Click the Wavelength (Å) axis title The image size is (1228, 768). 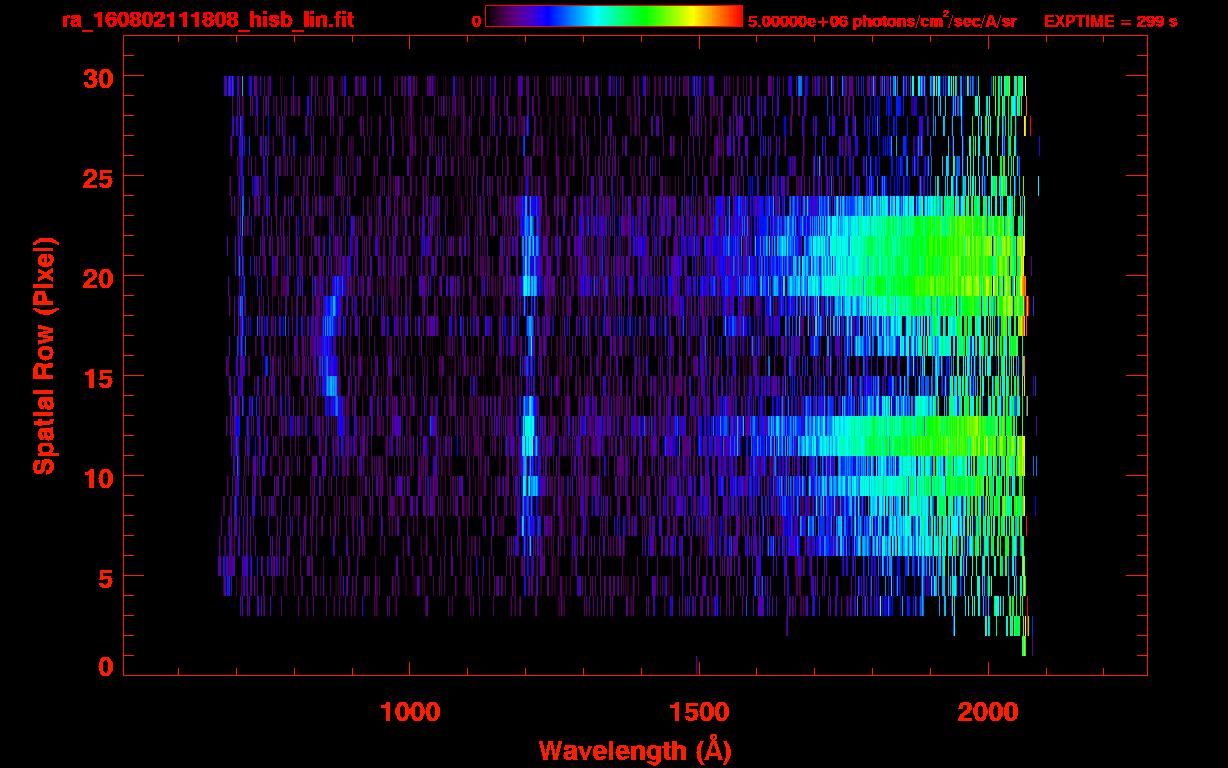click(635, 750)
